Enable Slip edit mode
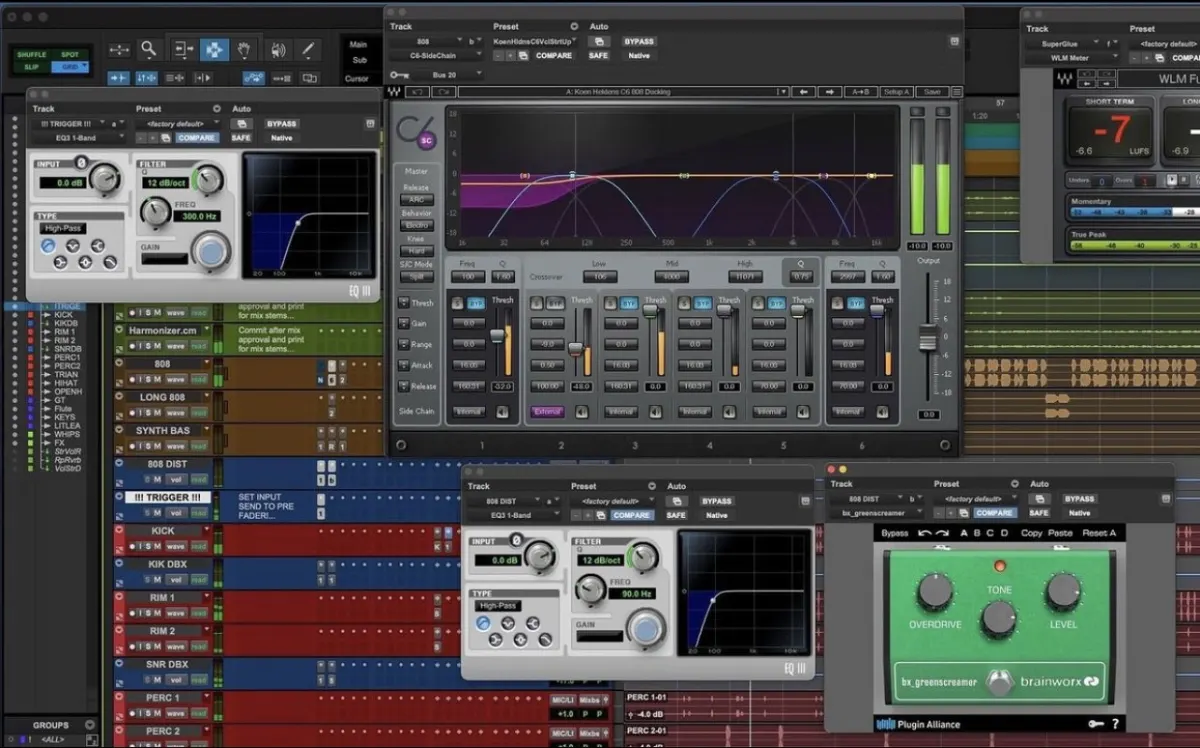Image resolution: width=1200 pixels, height=748 pixels. pos(31,66)
